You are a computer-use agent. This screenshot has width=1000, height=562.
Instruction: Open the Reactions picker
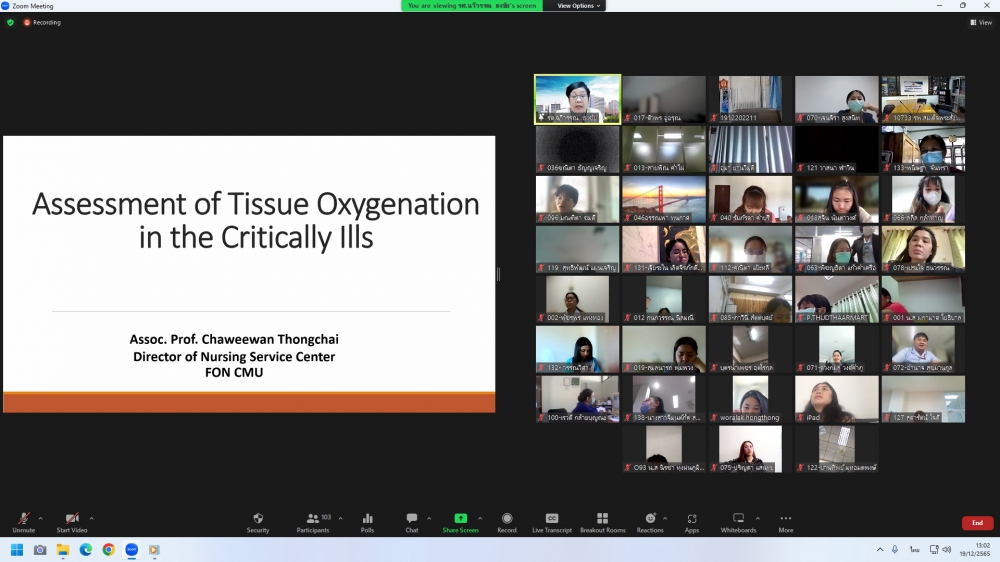click(650, 521)
